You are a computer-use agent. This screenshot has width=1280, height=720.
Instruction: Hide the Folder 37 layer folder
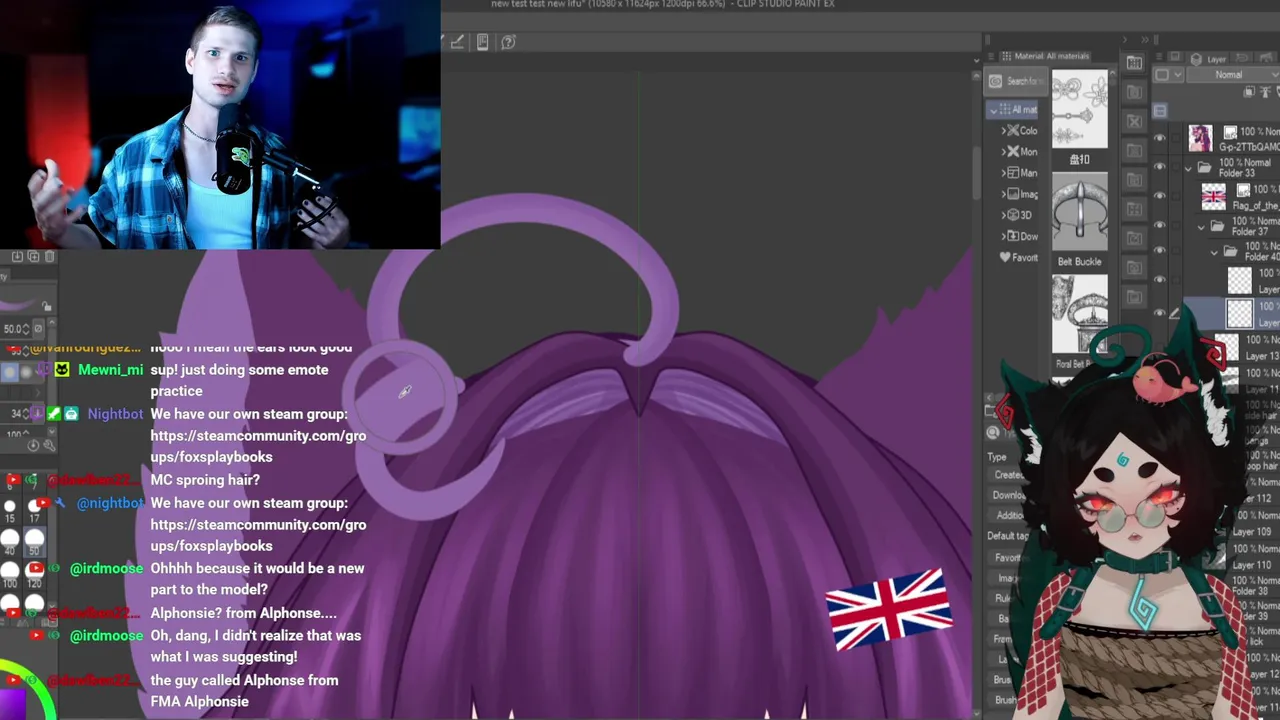click(1160, 225)
